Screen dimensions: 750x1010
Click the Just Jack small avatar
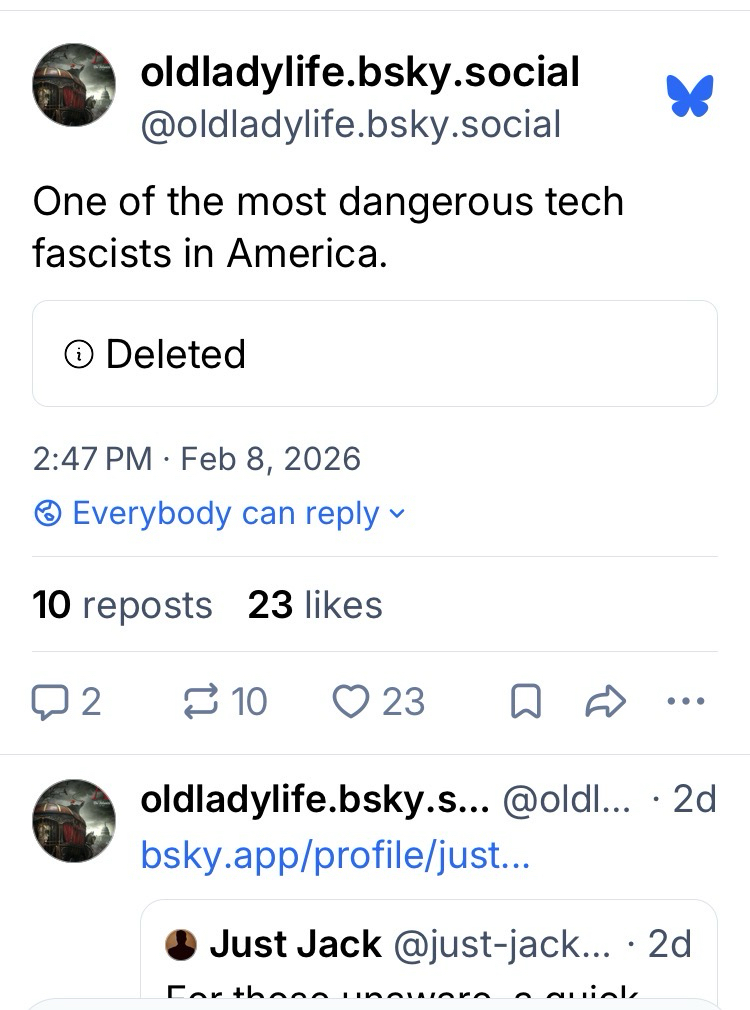tap(181, 944)
